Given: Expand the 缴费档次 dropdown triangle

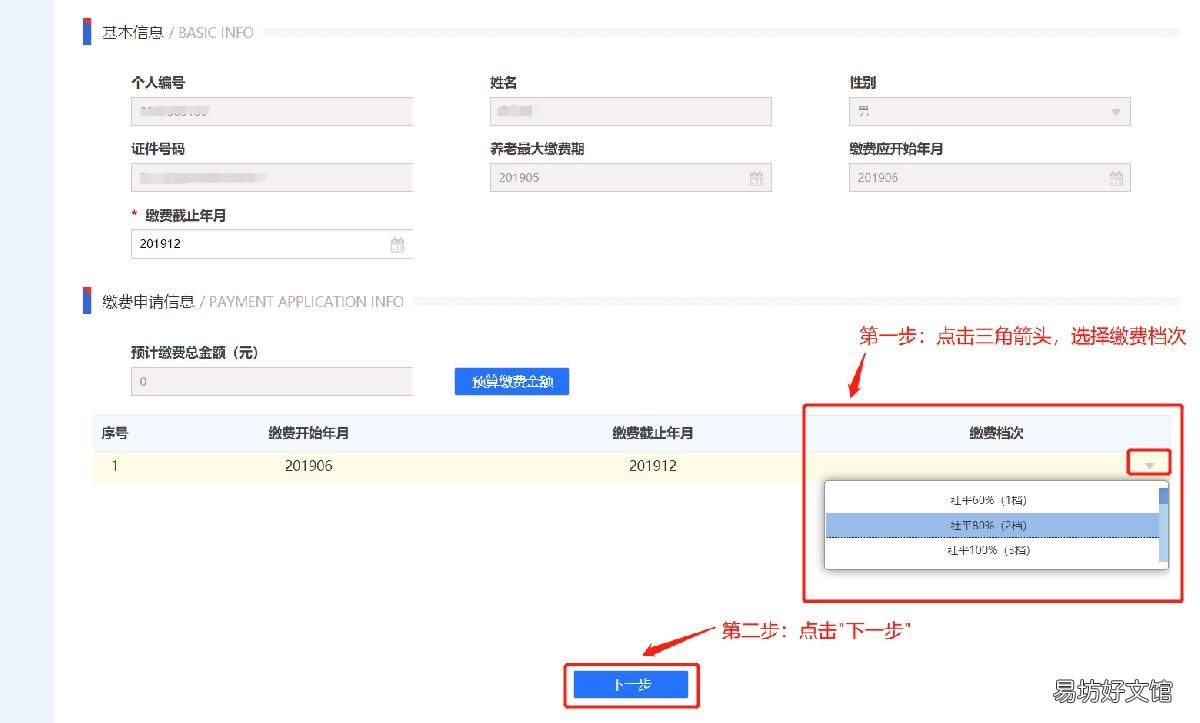Looking at the screenshot, I should point(1150,465).
